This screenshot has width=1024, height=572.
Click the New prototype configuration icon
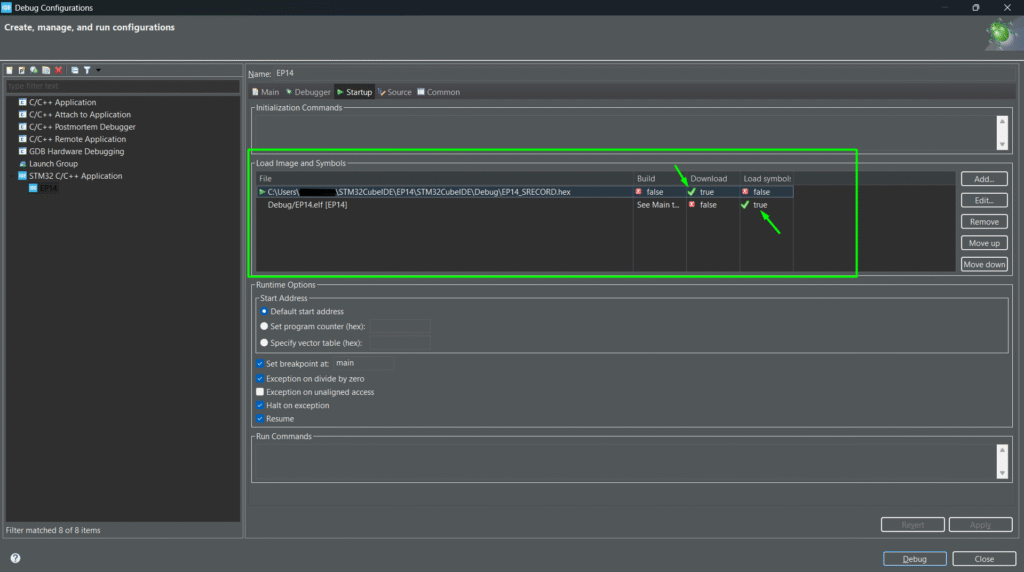tap(21, 70)
